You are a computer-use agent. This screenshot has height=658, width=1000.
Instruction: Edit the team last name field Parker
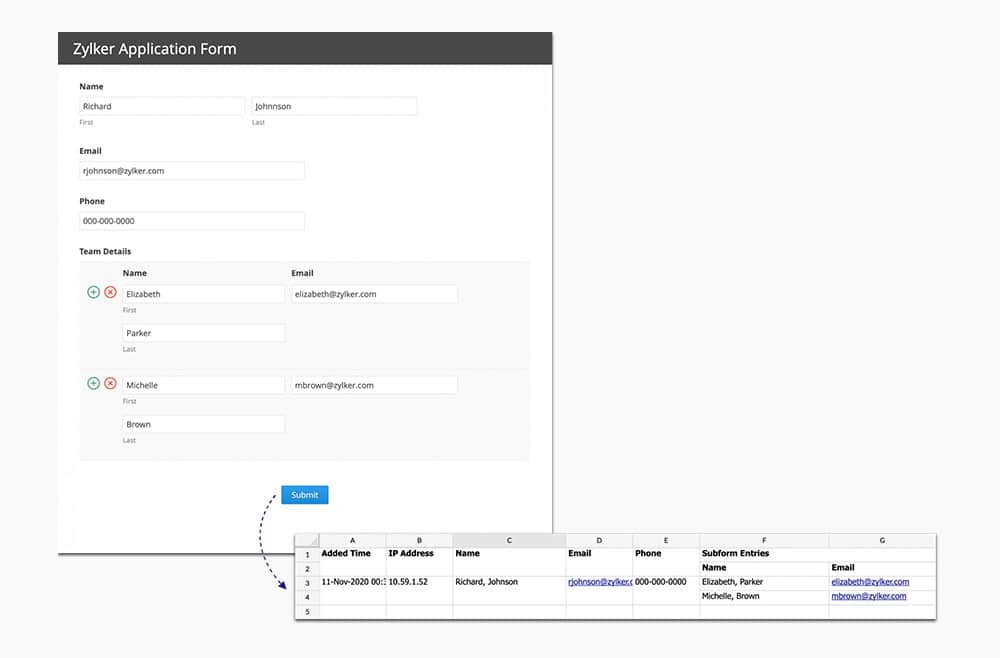coord(203,333)
